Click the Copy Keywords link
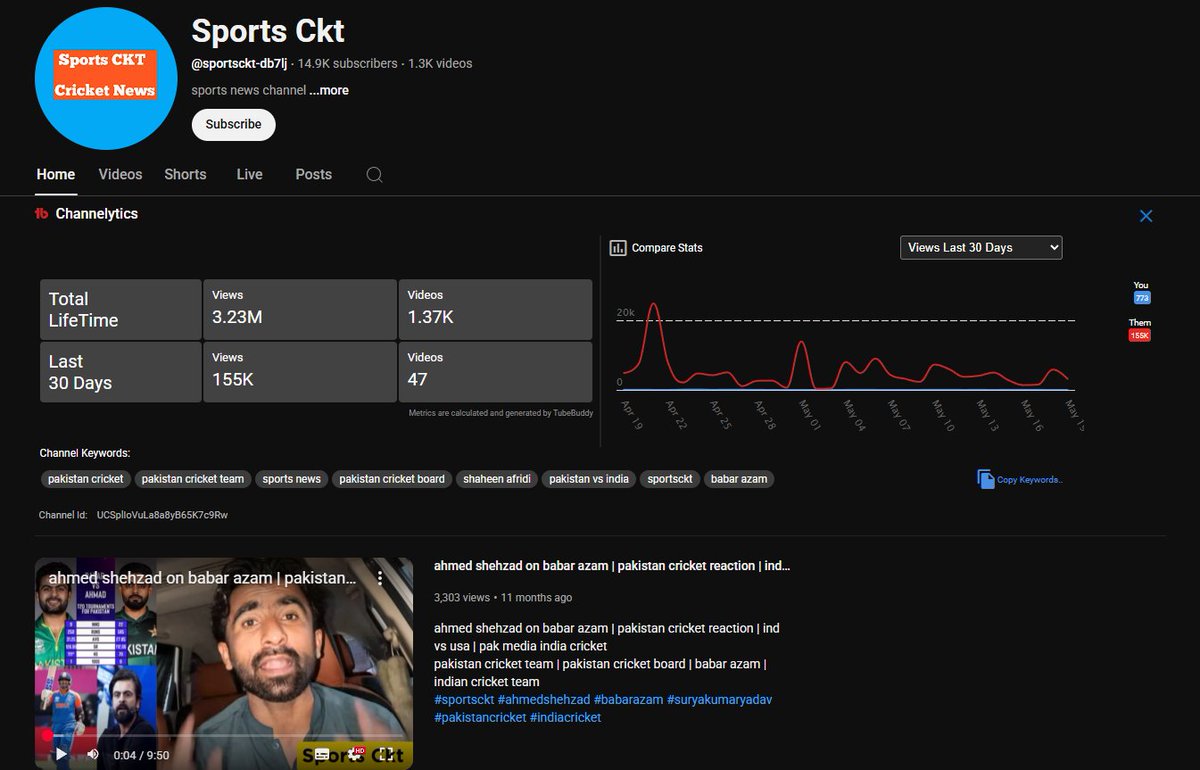Screen dimensions: 1200x770 (x=1029, y=480)
